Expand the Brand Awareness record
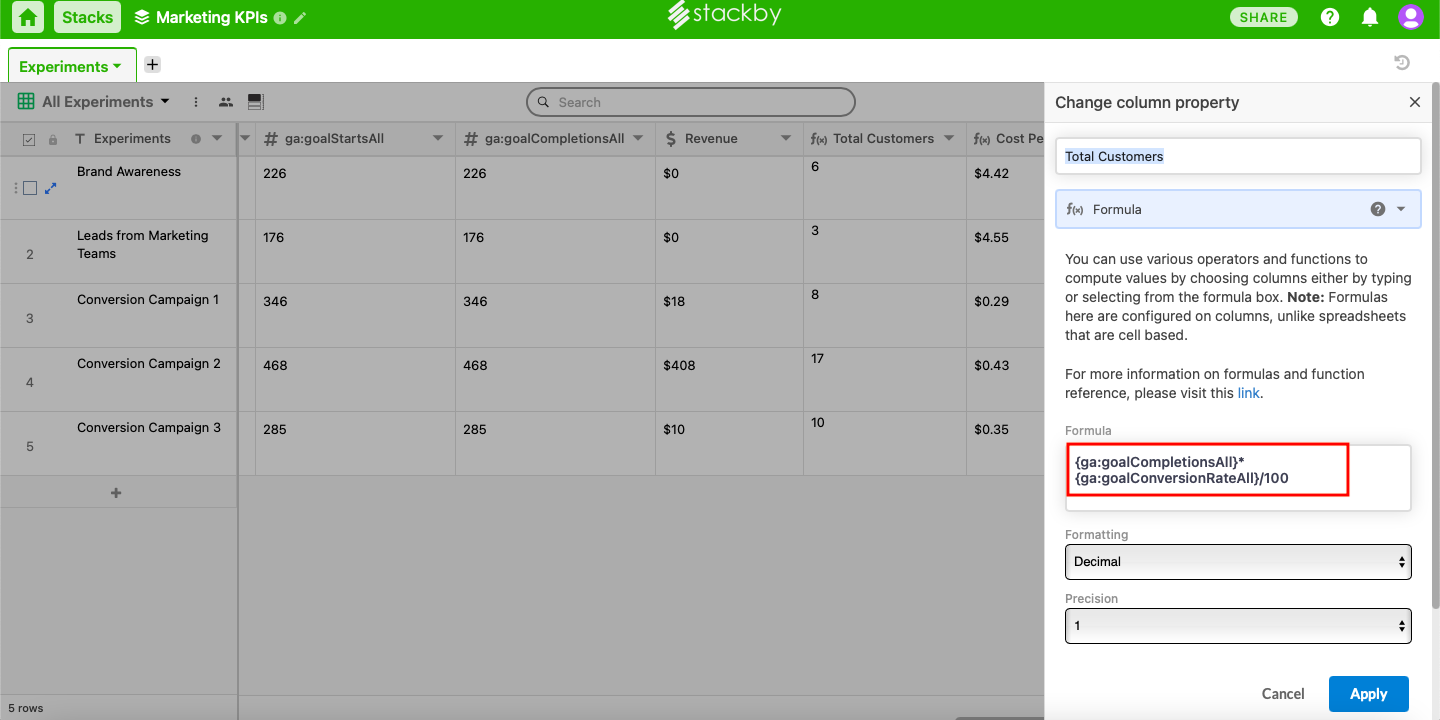 [51, 188]
